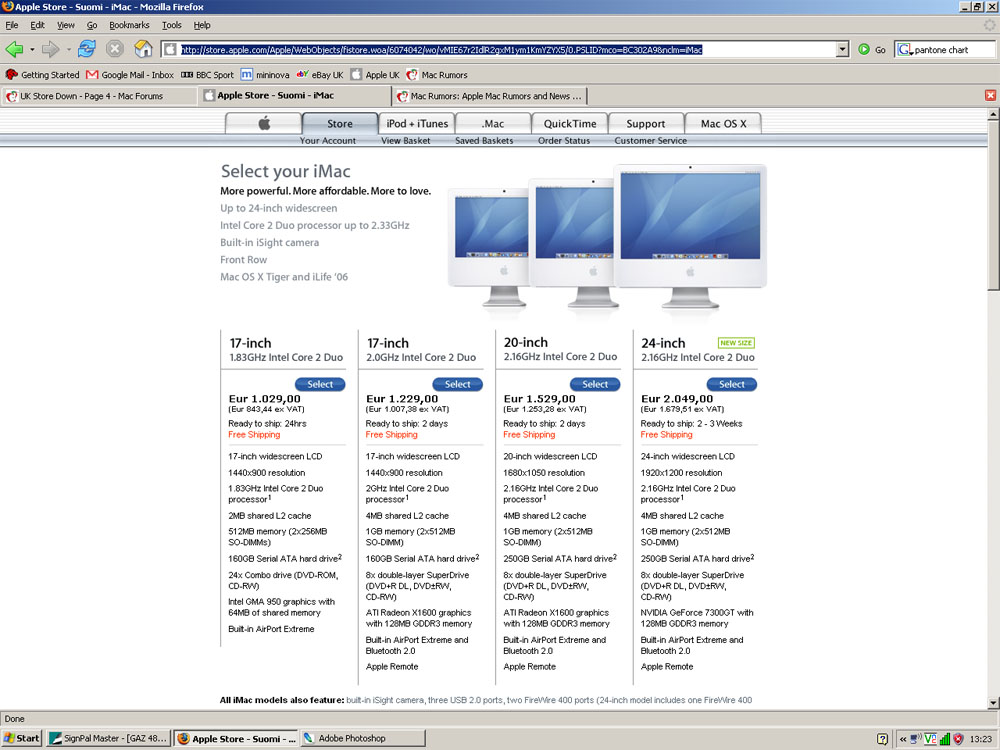The image size is (1000, 750).
Task: Open the Help menu
Action: (202, 25)
